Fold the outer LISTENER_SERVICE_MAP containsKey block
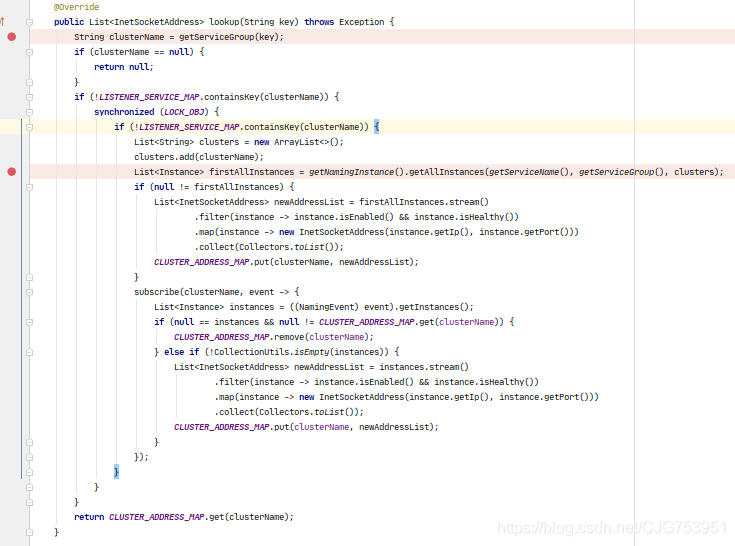This screenshot has height=546, width=735. (30, 97)
